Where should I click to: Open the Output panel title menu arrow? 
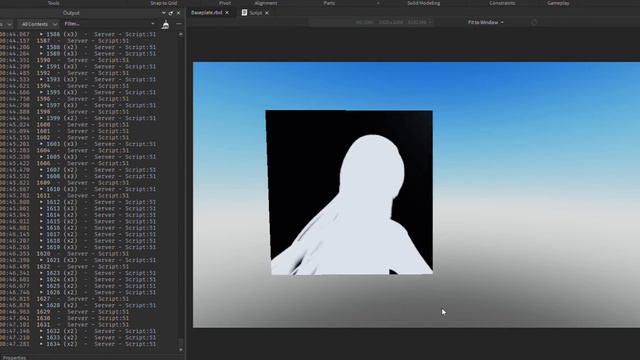[x=164, y=13]
